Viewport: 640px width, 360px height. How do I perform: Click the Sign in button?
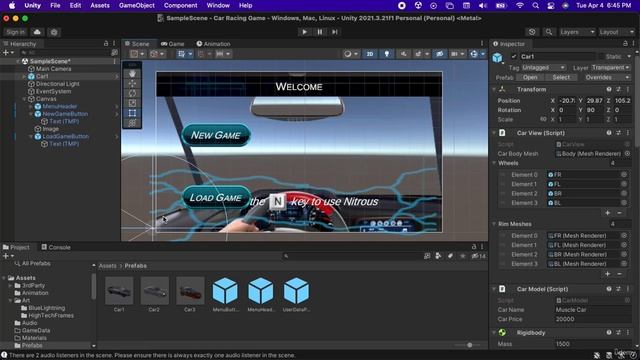[x=16, y=32]
